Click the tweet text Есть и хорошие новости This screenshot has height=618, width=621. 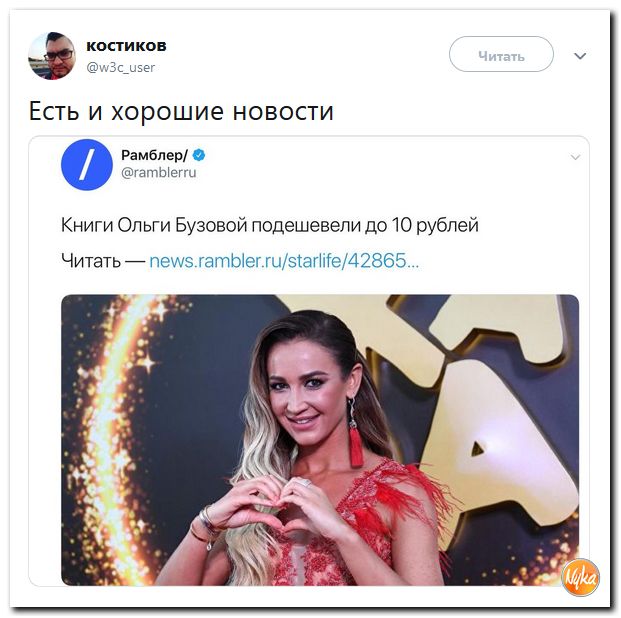point(181,111)
